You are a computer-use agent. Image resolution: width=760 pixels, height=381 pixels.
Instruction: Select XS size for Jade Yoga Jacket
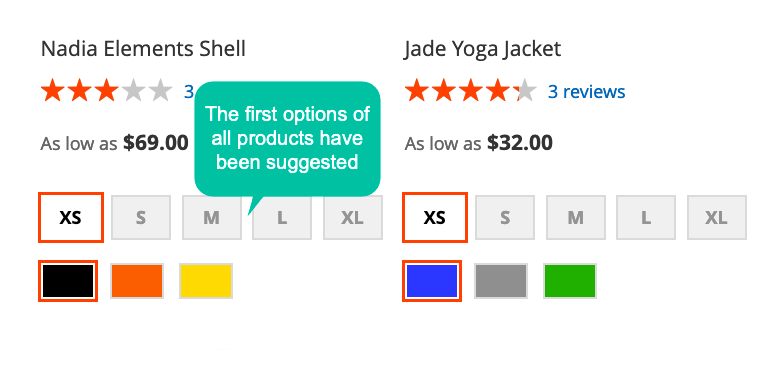pyautogui.click(x=435, y=218)
